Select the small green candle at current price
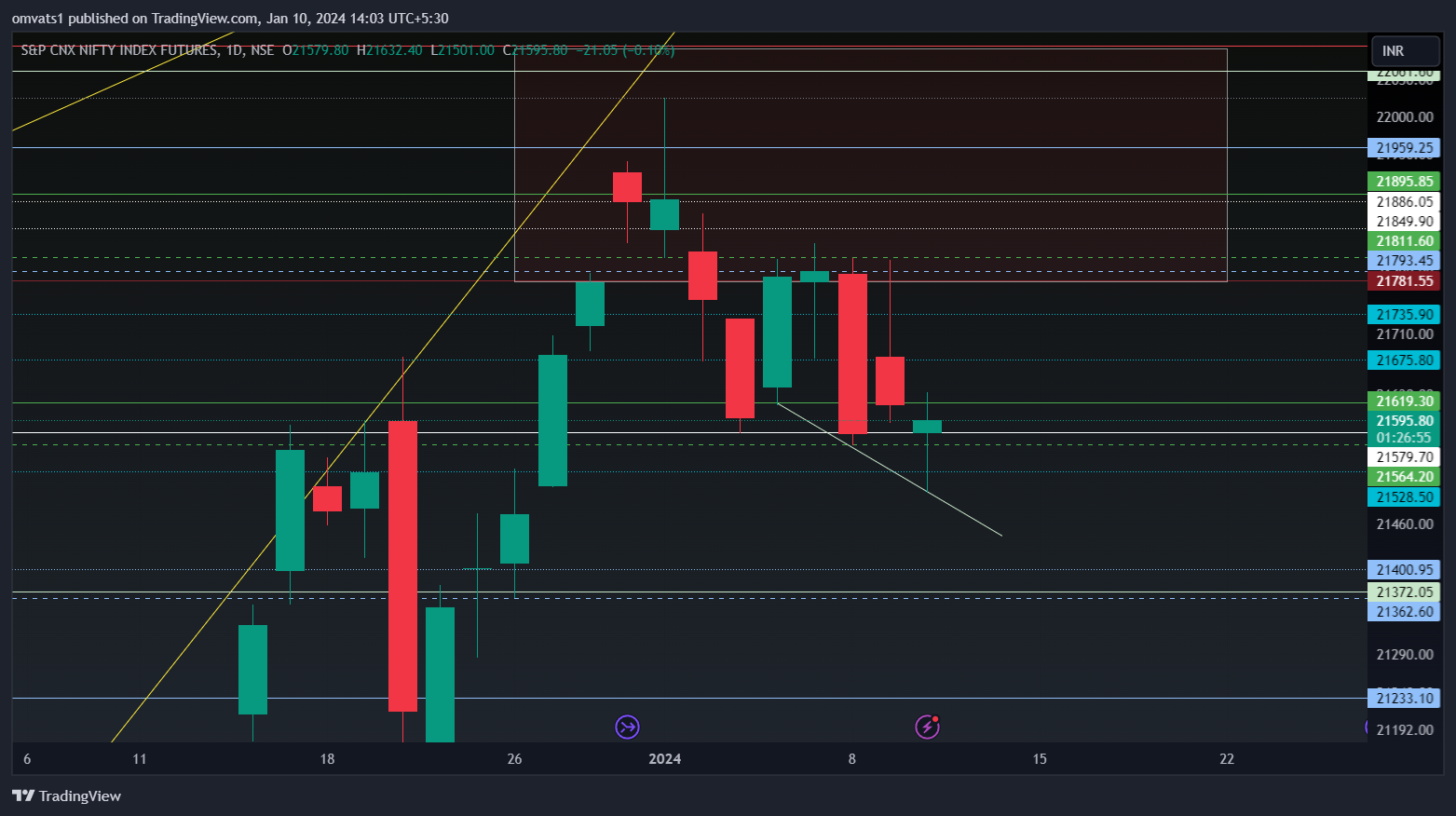Viewport: 1456px width, 816px height. coord(927,427)
